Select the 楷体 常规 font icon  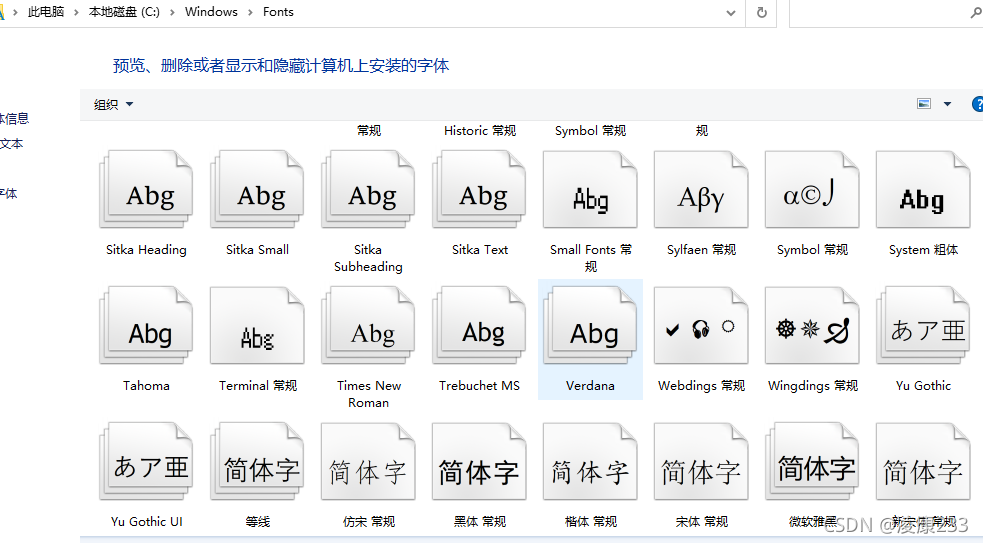[x=590, y=461]
